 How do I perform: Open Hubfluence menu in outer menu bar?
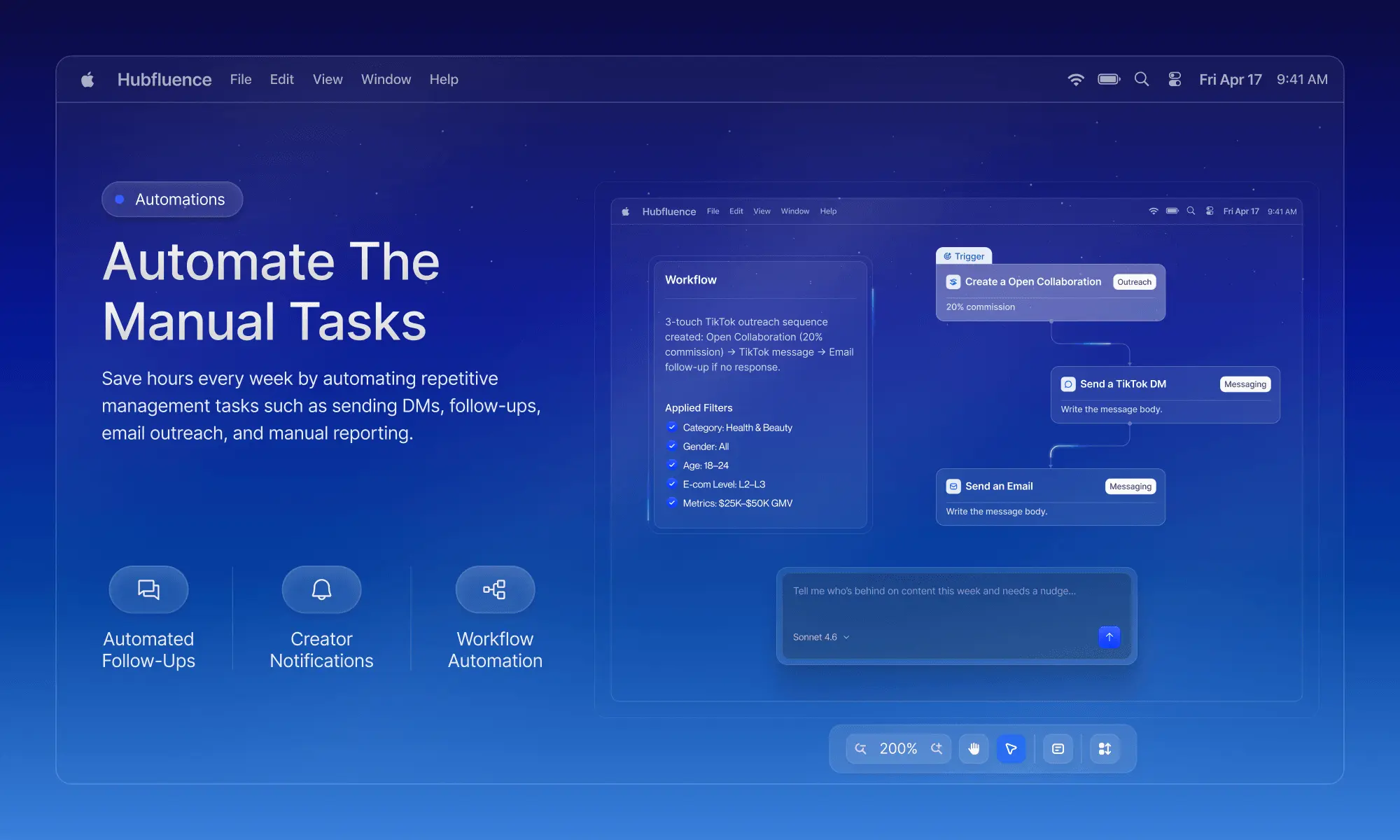coord(164,80)
